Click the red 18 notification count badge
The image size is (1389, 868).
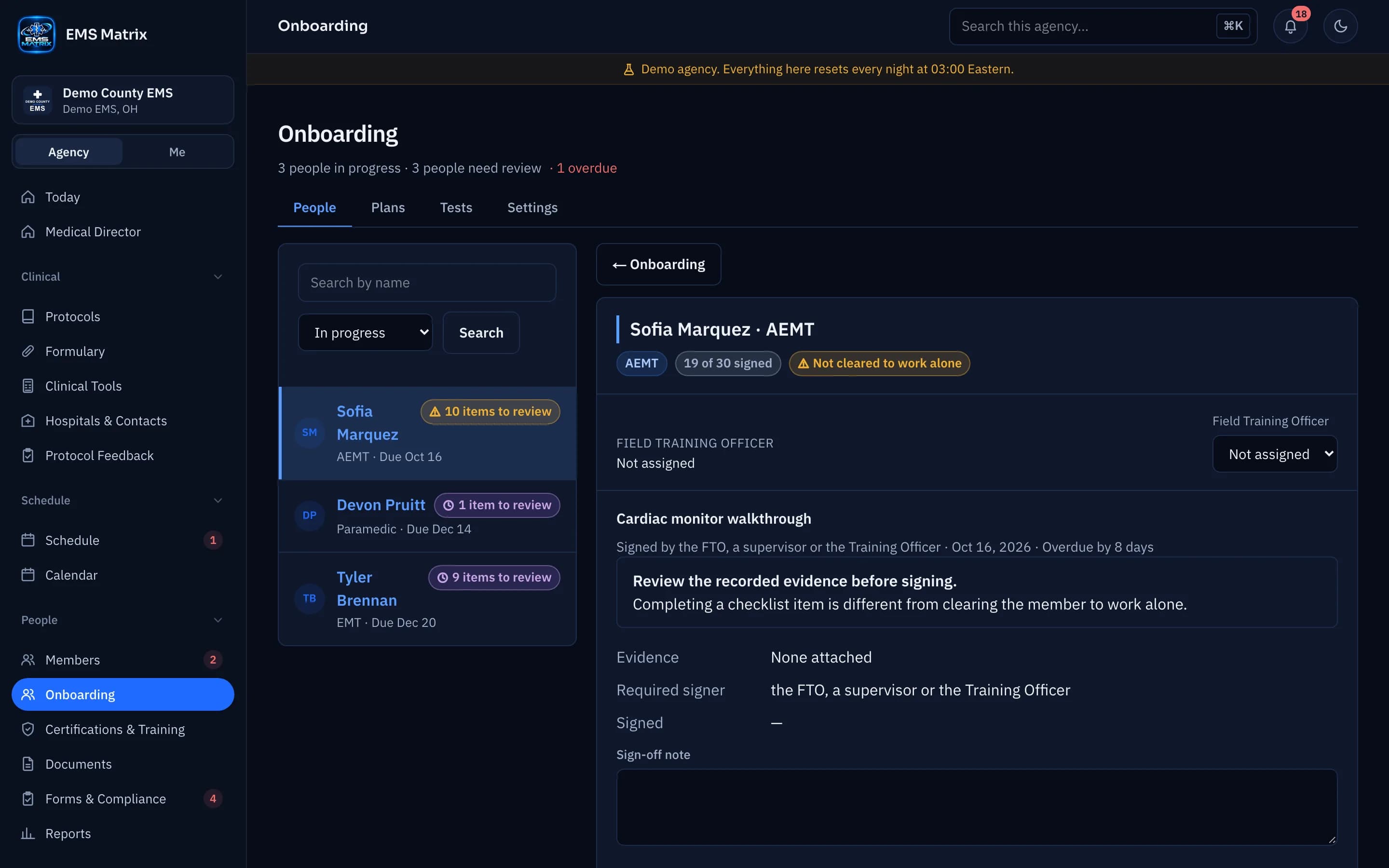pyautogui.click(x=1301, y=14)
